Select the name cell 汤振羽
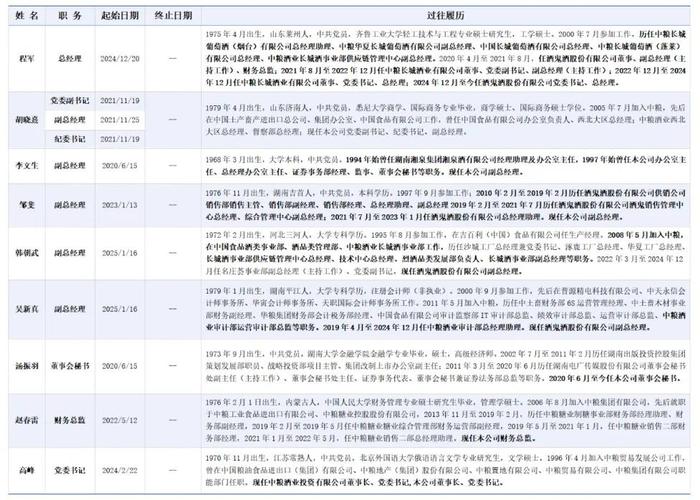 point(27,366)
